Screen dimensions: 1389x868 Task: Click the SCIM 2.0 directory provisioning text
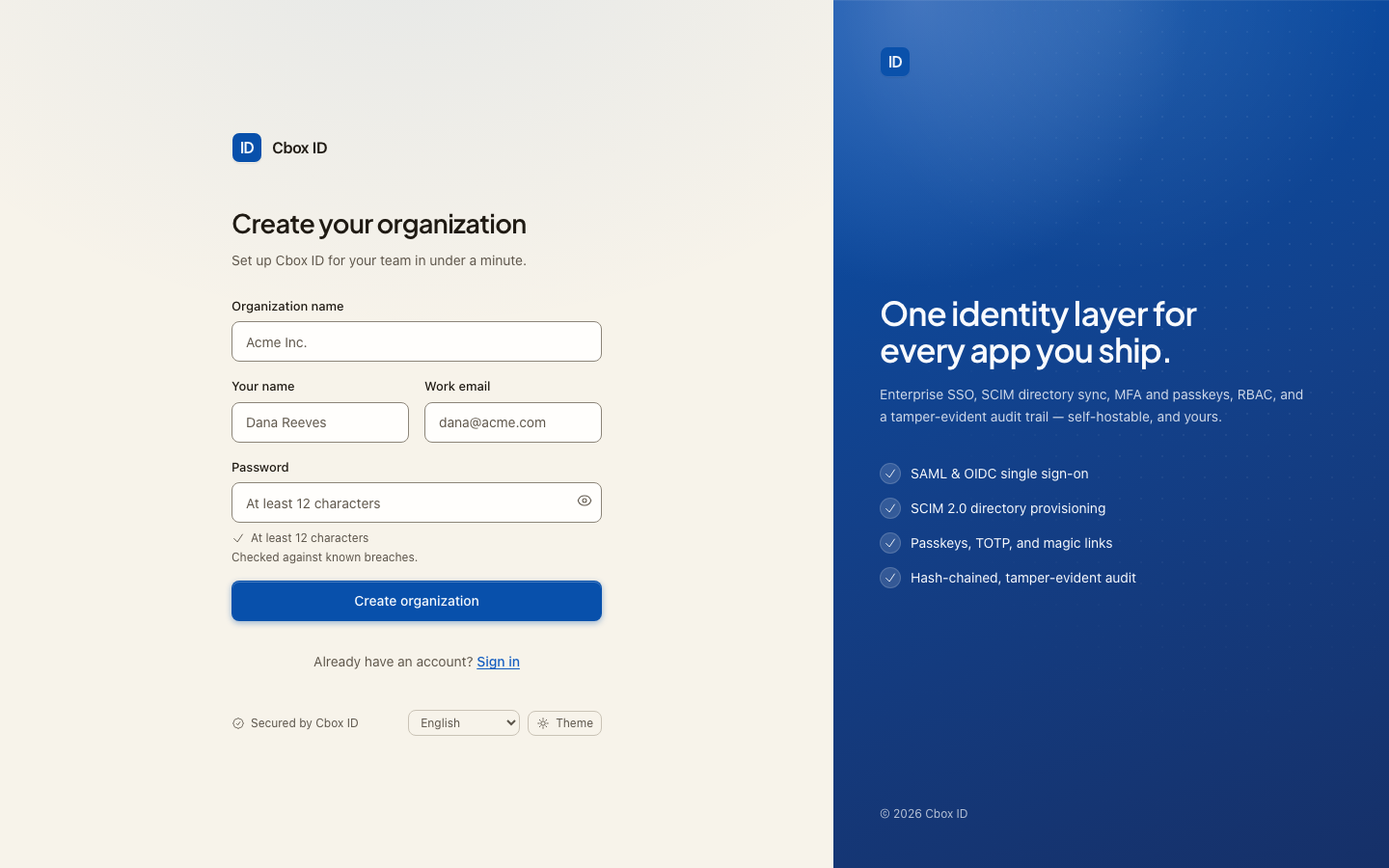(x=1008, y=508)
